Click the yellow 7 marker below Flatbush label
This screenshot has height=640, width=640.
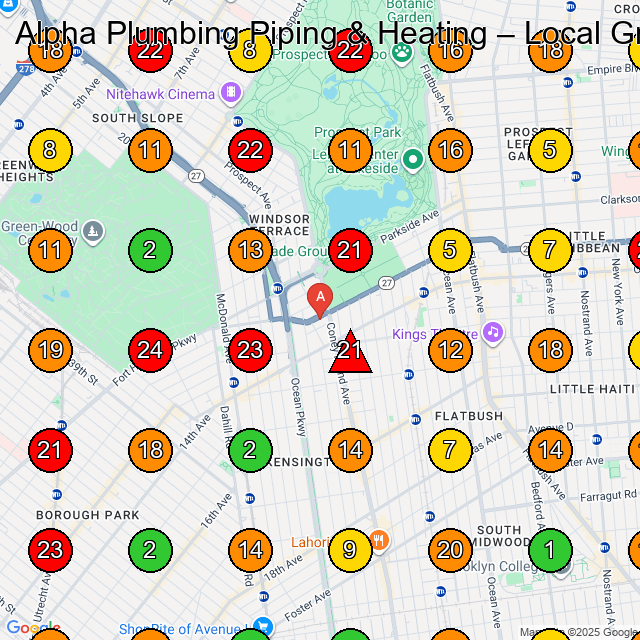click(x=450, y=450)
